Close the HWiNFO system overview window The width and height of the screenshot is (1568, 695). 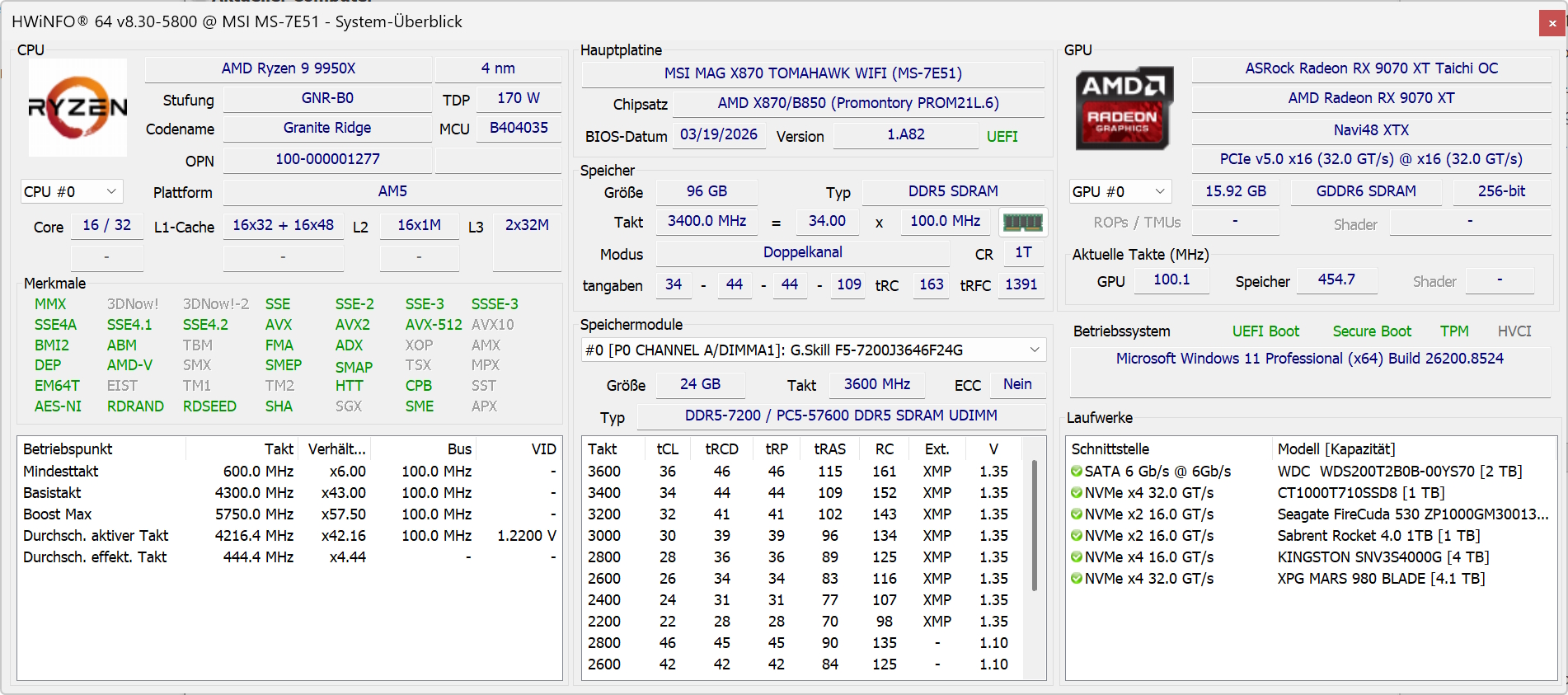click(1552, 23)
